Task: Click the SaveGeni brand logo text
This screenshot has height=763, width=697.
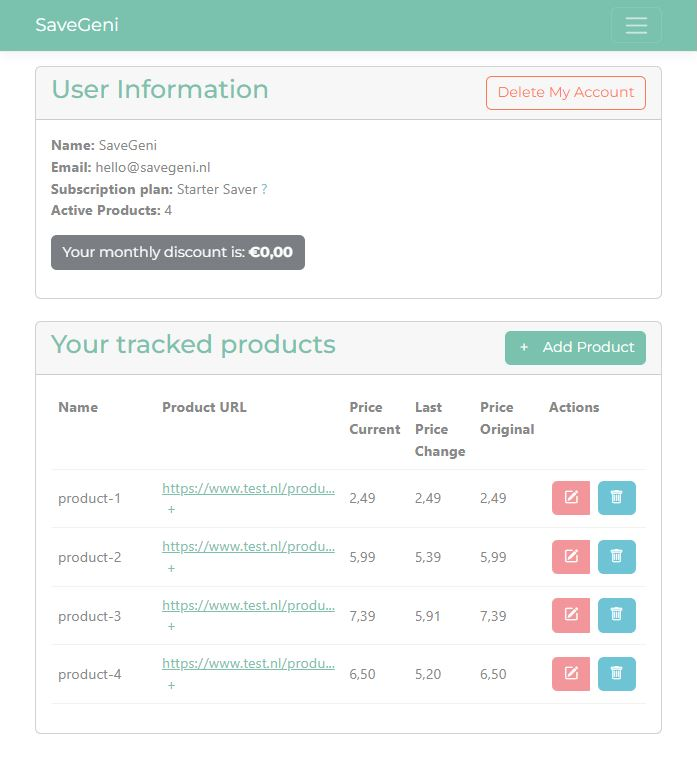Action: [77, 25]
